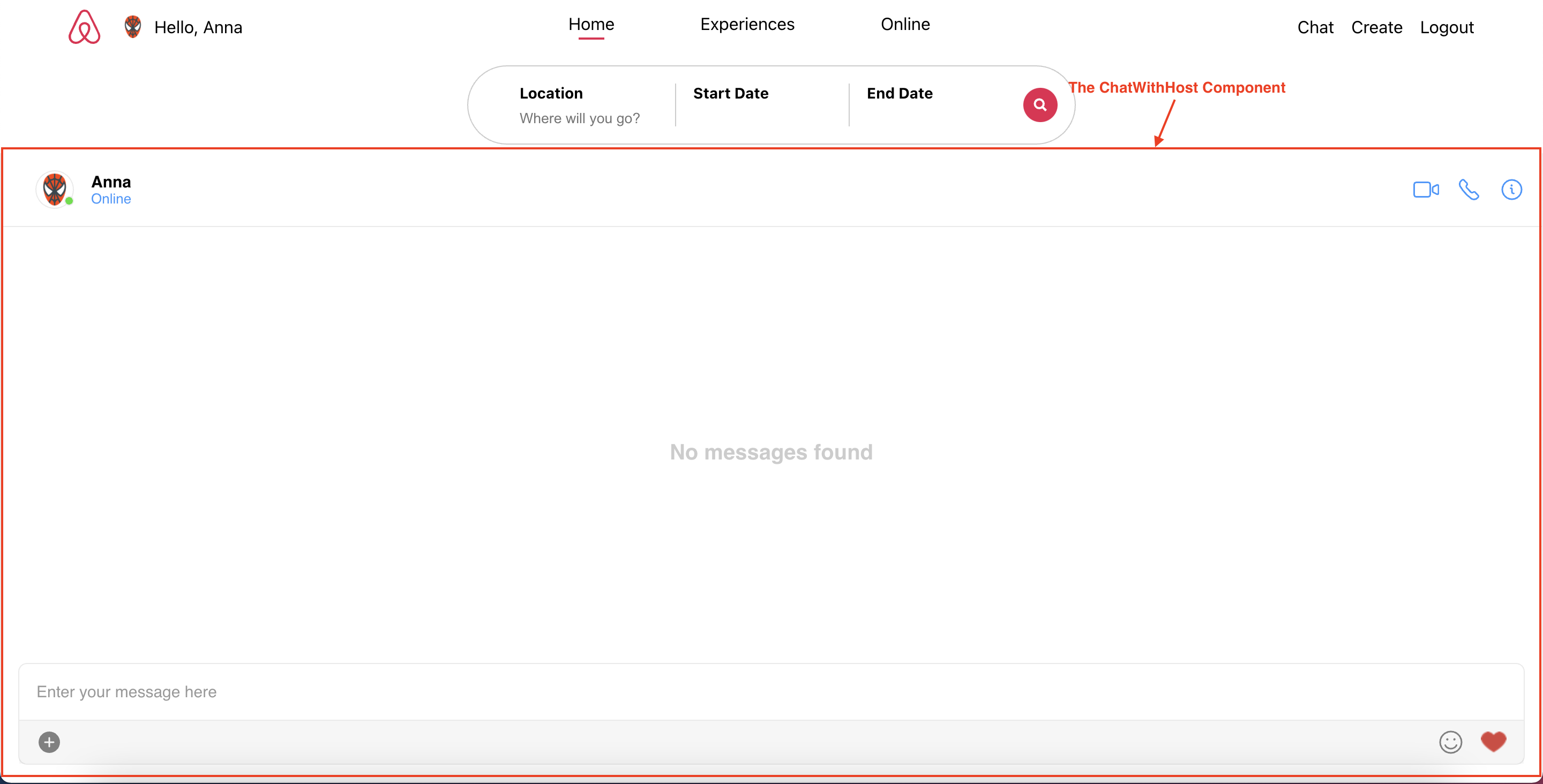Image resolution: width=1543 pixels, height=784 pixels.
Task: Click the red search button
Action: click(x=1039, y=105)
